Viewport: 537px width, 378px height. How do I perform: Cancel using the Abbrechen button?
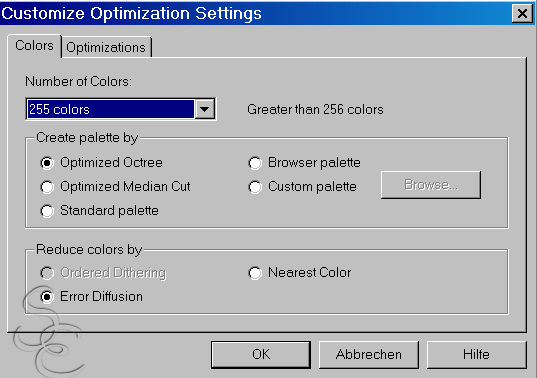coord(369,354)
